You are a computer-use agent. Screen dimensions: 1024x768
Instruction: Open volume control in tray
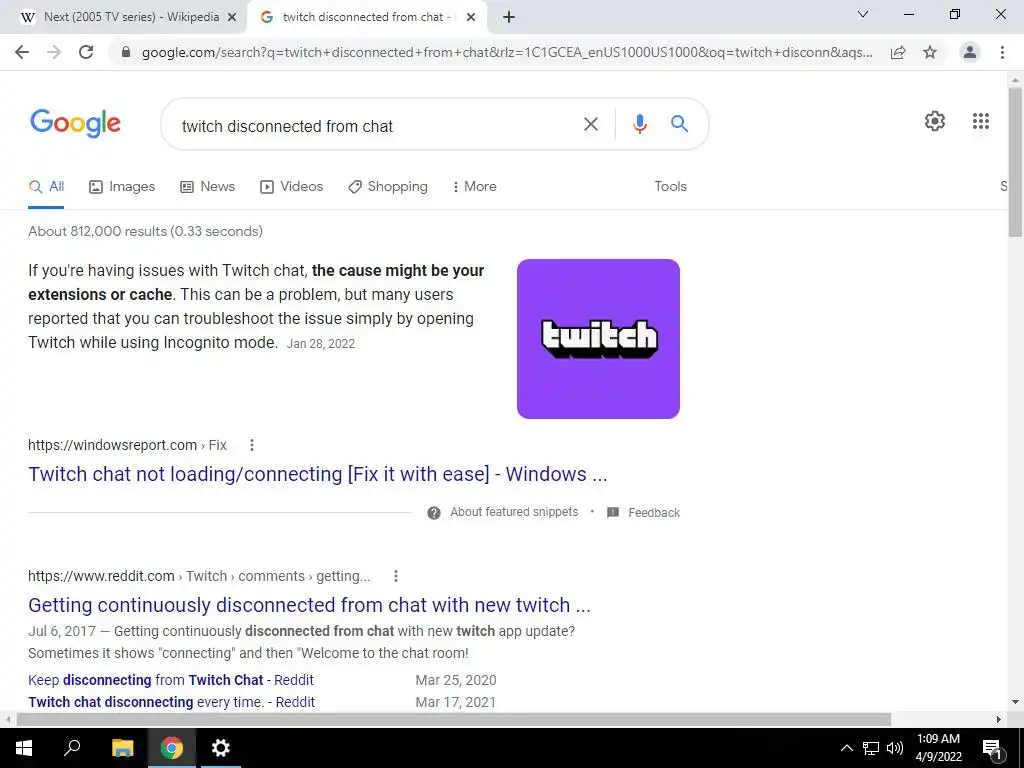[895, 748]
